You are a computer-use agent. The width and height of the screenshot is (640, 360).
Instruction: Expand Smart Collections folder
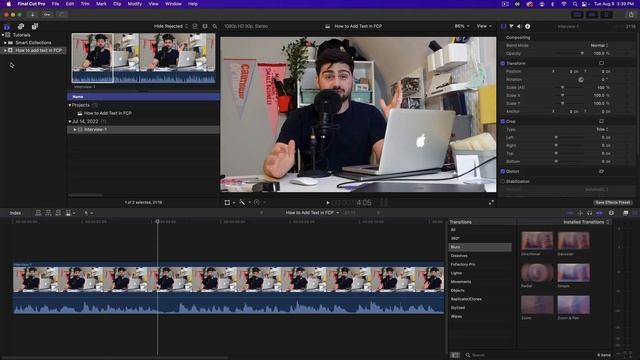coord(5,42)
